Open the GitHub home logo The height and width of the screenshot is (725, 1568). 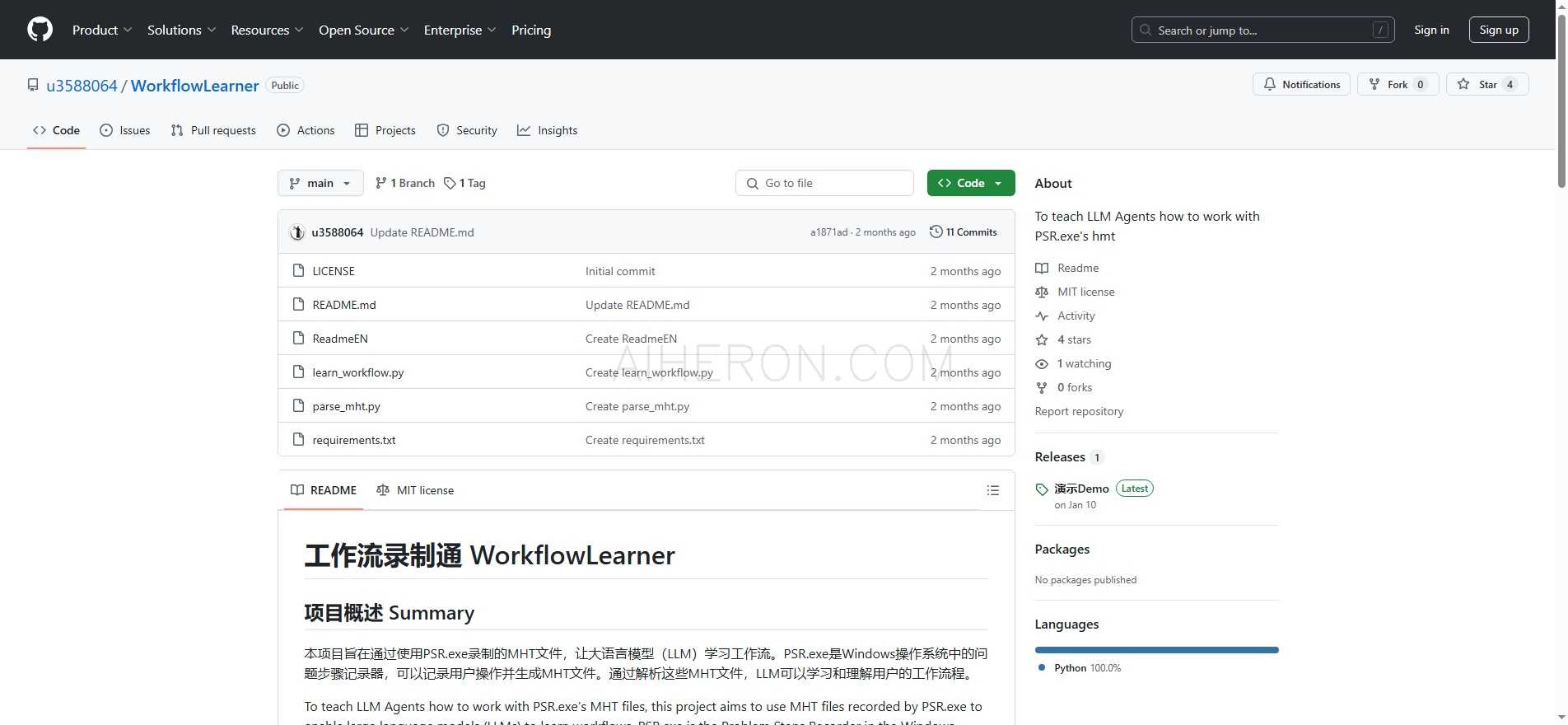click(40, 30)
